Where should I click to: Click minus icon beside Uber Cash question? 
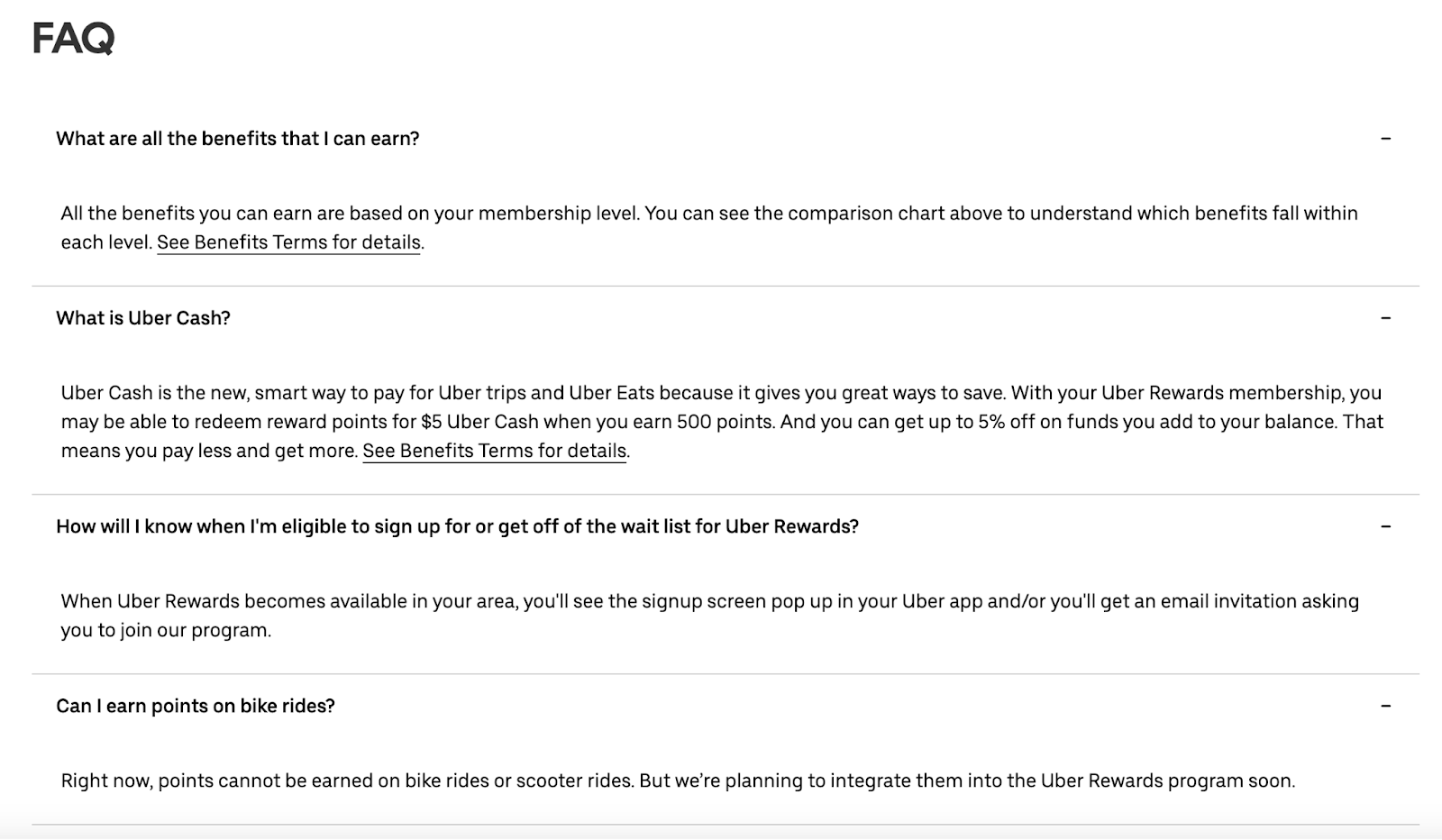click(x=1385, y=318)
